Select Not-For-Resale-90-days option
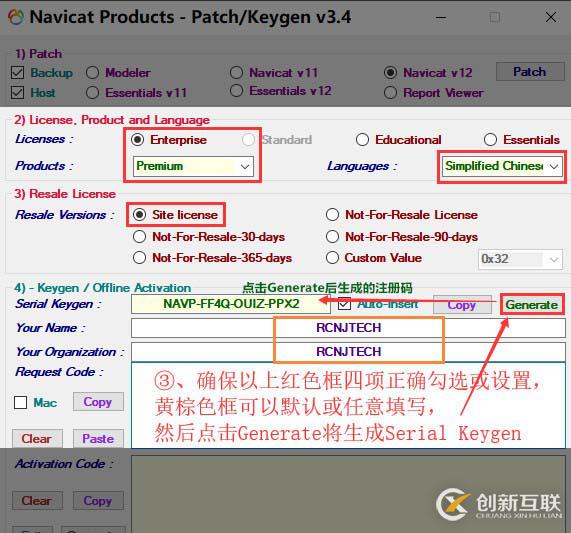The height and width of the screenshot is (533, 571). [332, 237]
